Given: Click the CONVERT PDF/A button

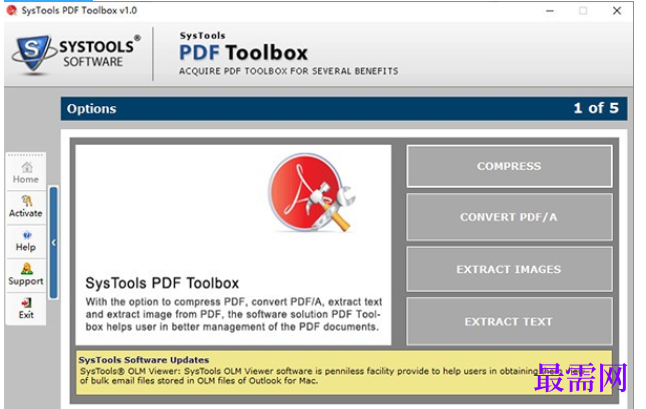Looking at the screenshot, I should (x=509, y=217).
